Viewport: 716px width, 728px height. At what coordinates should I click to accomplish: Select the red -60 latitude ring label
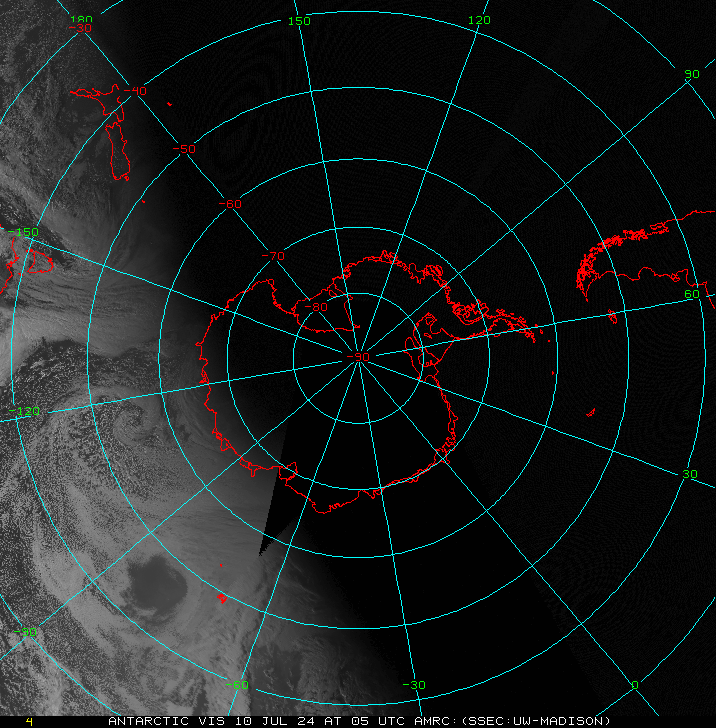(230, 204)
